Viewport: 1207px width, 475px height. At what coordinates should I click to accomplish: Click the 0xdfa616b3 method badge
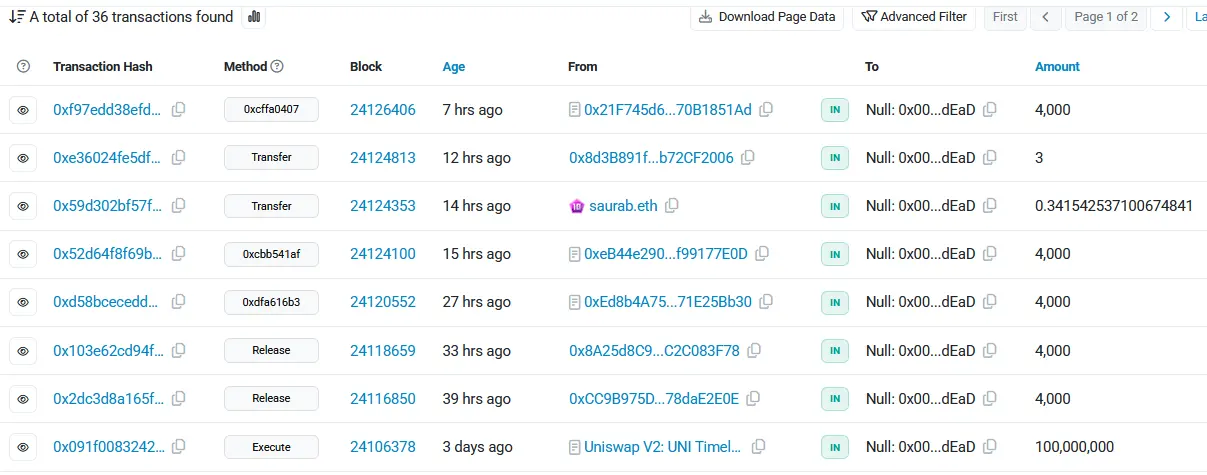[x=271, y=302]
